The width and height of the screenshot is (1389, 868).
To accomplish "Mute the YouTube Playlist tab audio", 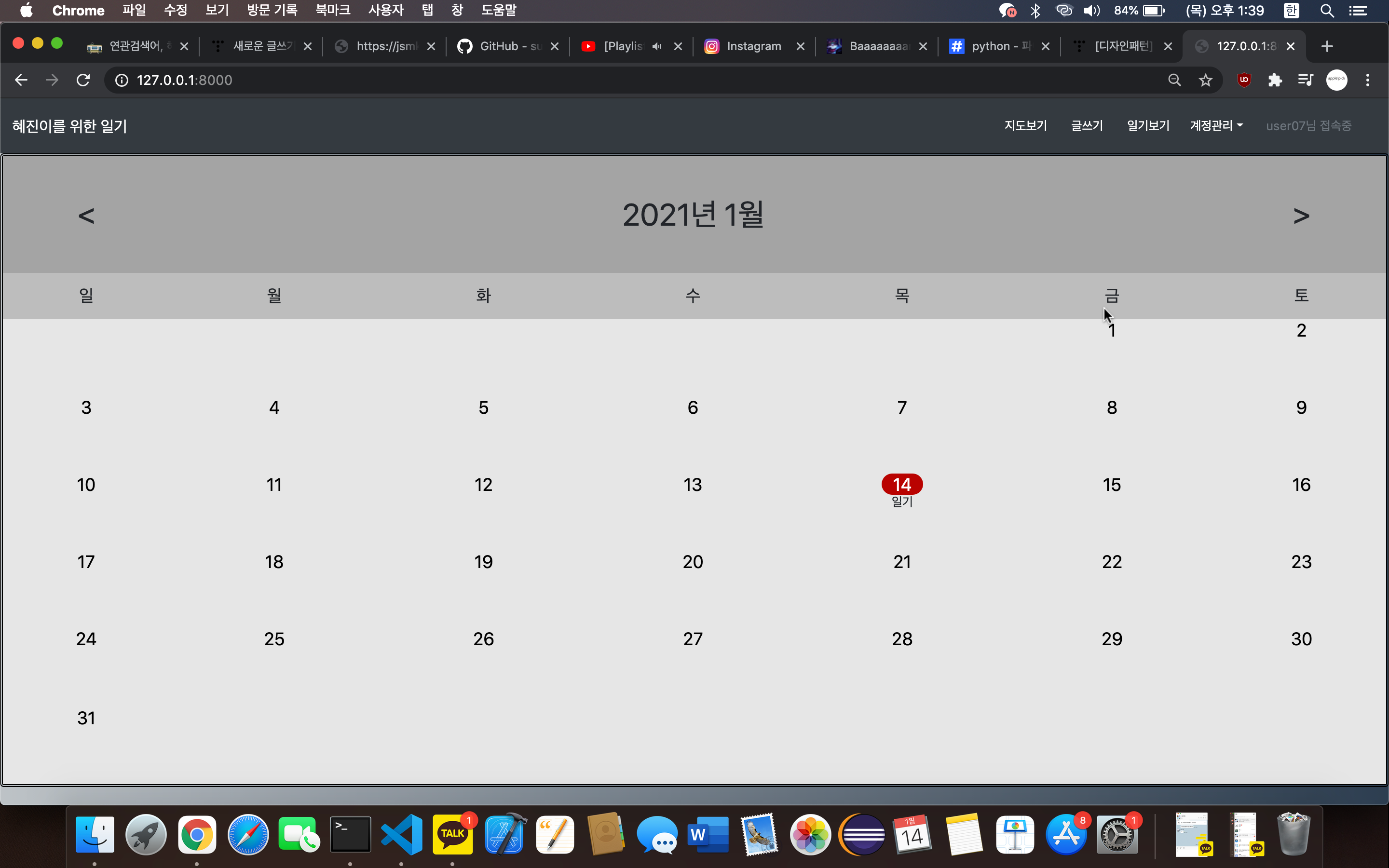I will 657,46.
